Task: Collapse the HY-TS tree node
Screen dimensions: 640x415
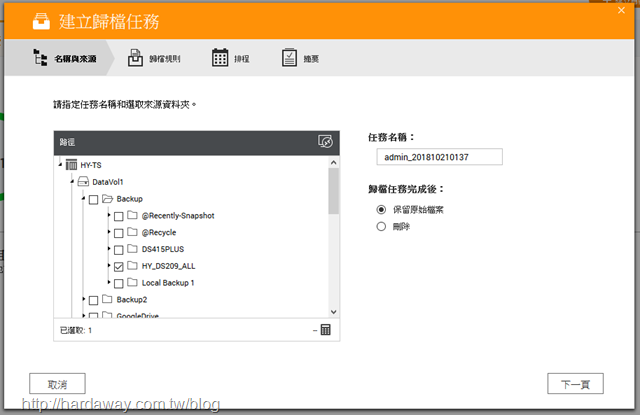Action: [60, 164]
